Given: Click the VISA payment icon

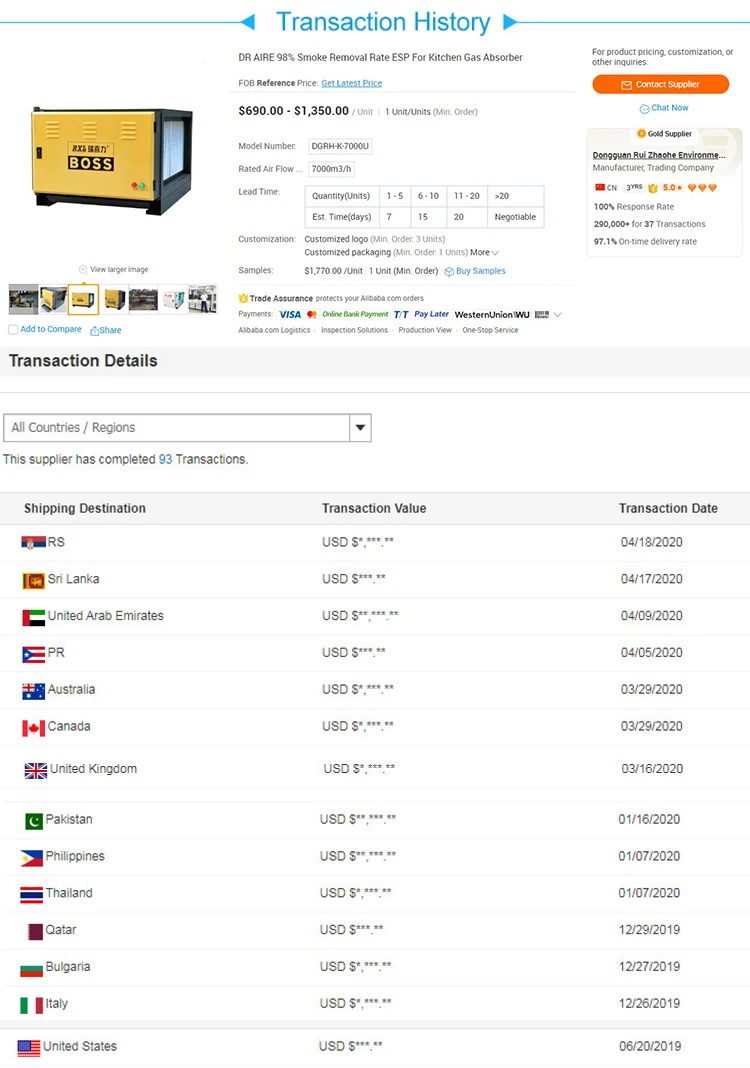Looking at the screenshot, I should click(x=290, y=315).
